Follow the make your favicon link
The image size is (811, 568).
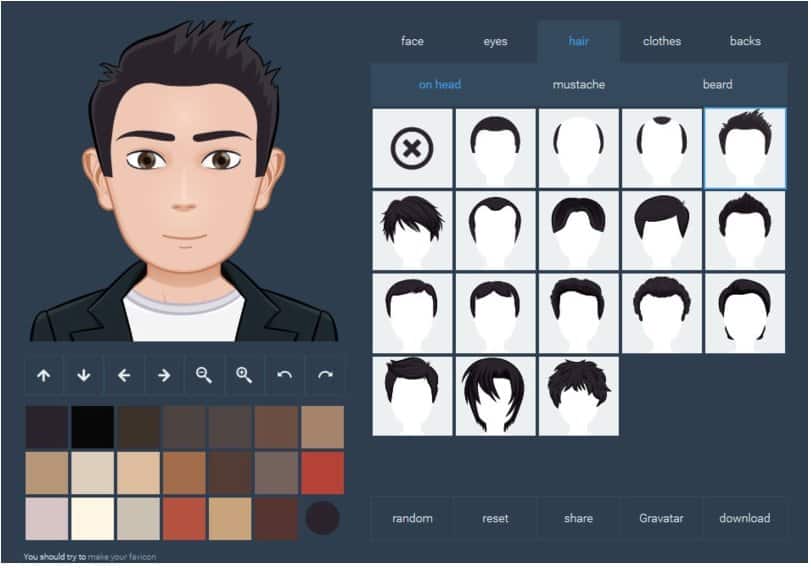pyautogui.click(x=122, y=557)
